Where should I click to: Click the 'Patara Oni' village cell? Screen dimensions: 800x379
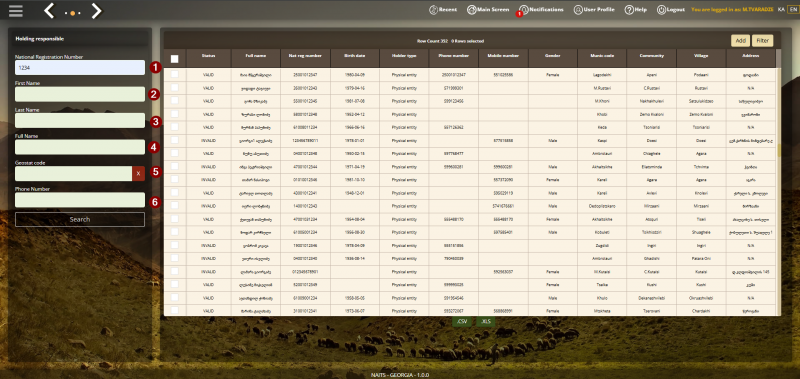(x=702, y=258)
